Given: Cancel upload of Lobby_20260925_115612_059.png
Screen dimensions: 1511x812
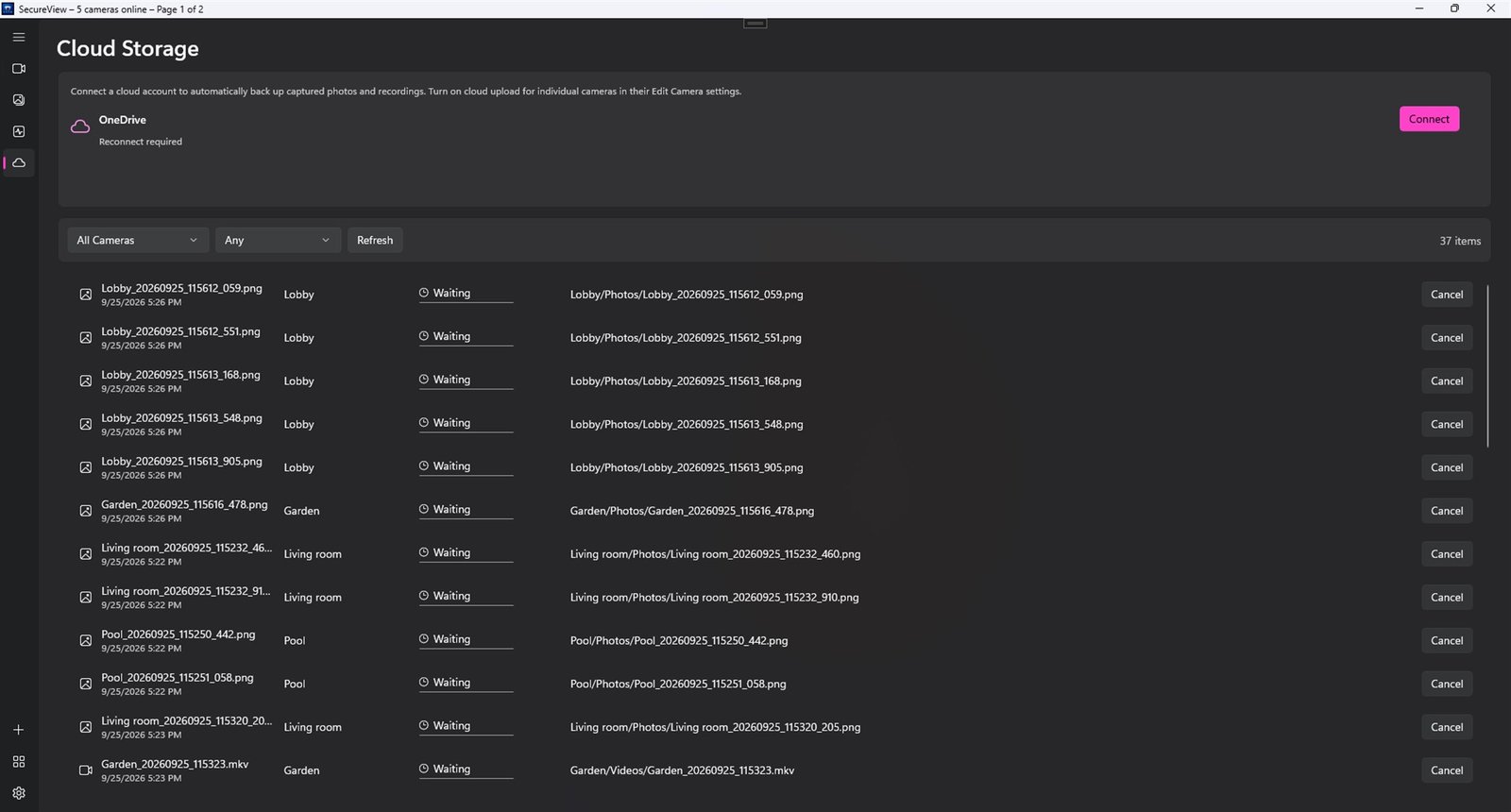Looking at the screenshot, I should pos(1447,295).
